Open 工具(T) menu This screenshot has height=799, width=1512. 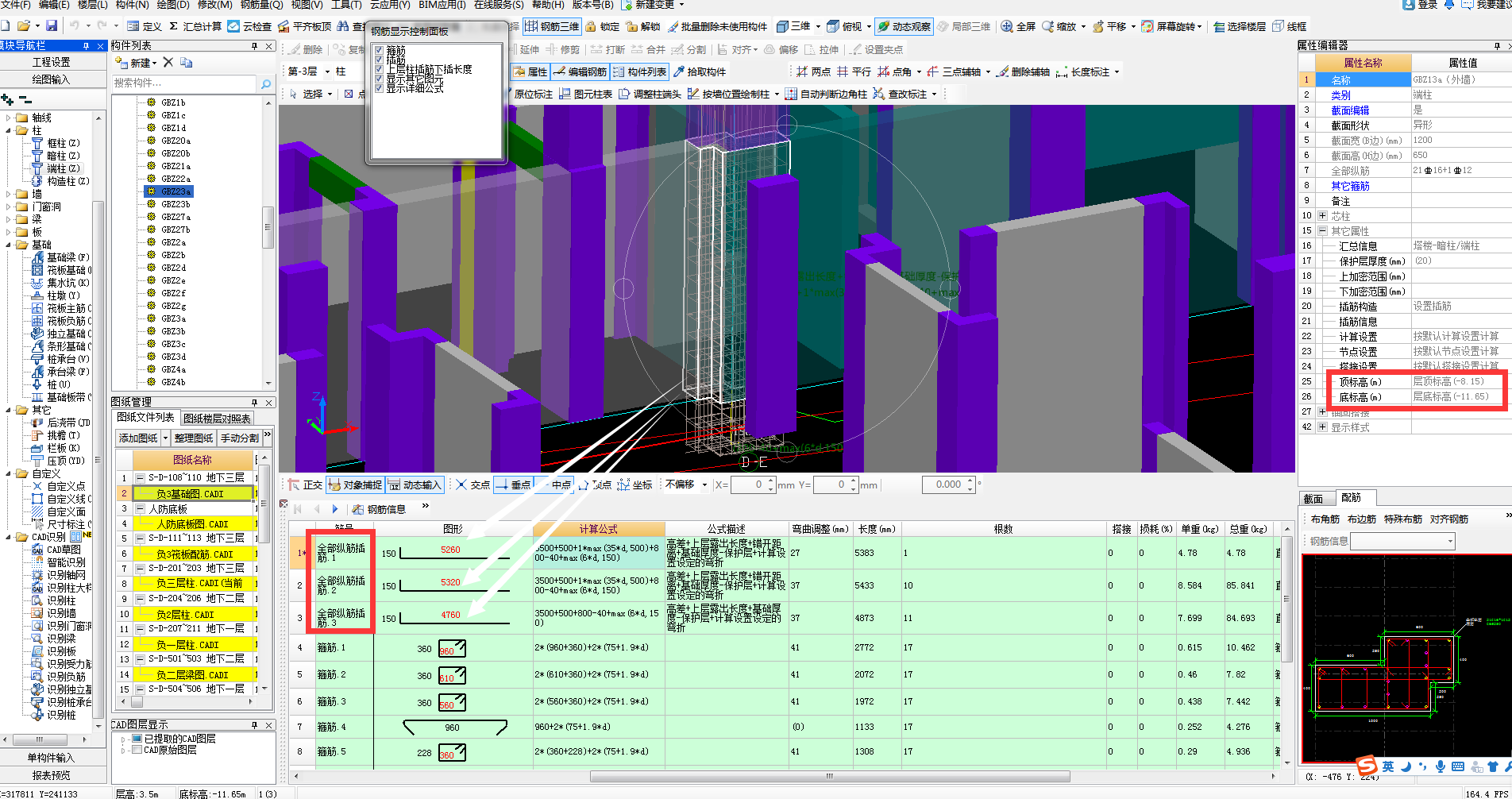pos(346,5)
